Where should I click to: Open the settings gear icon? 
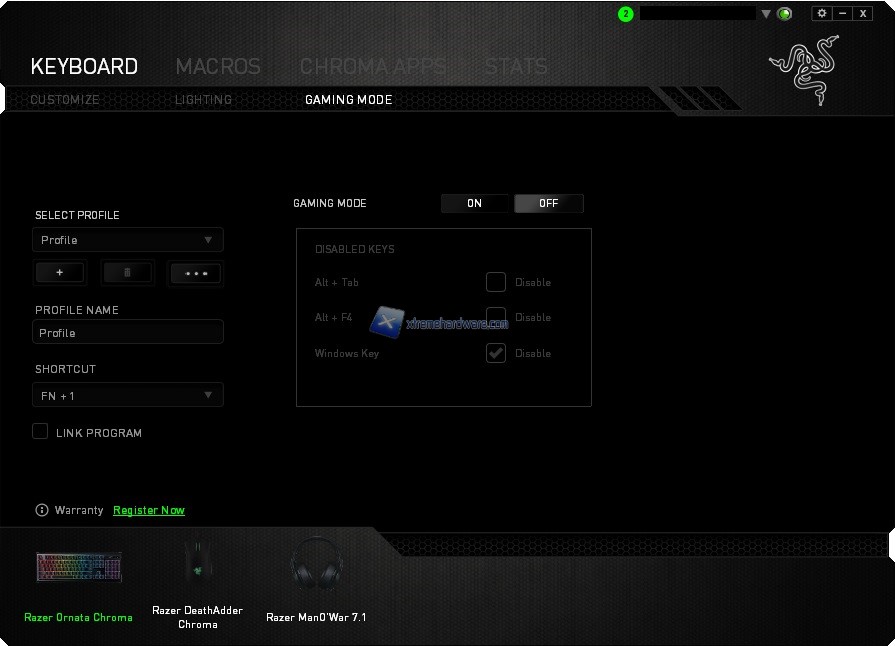click(822, 13)
